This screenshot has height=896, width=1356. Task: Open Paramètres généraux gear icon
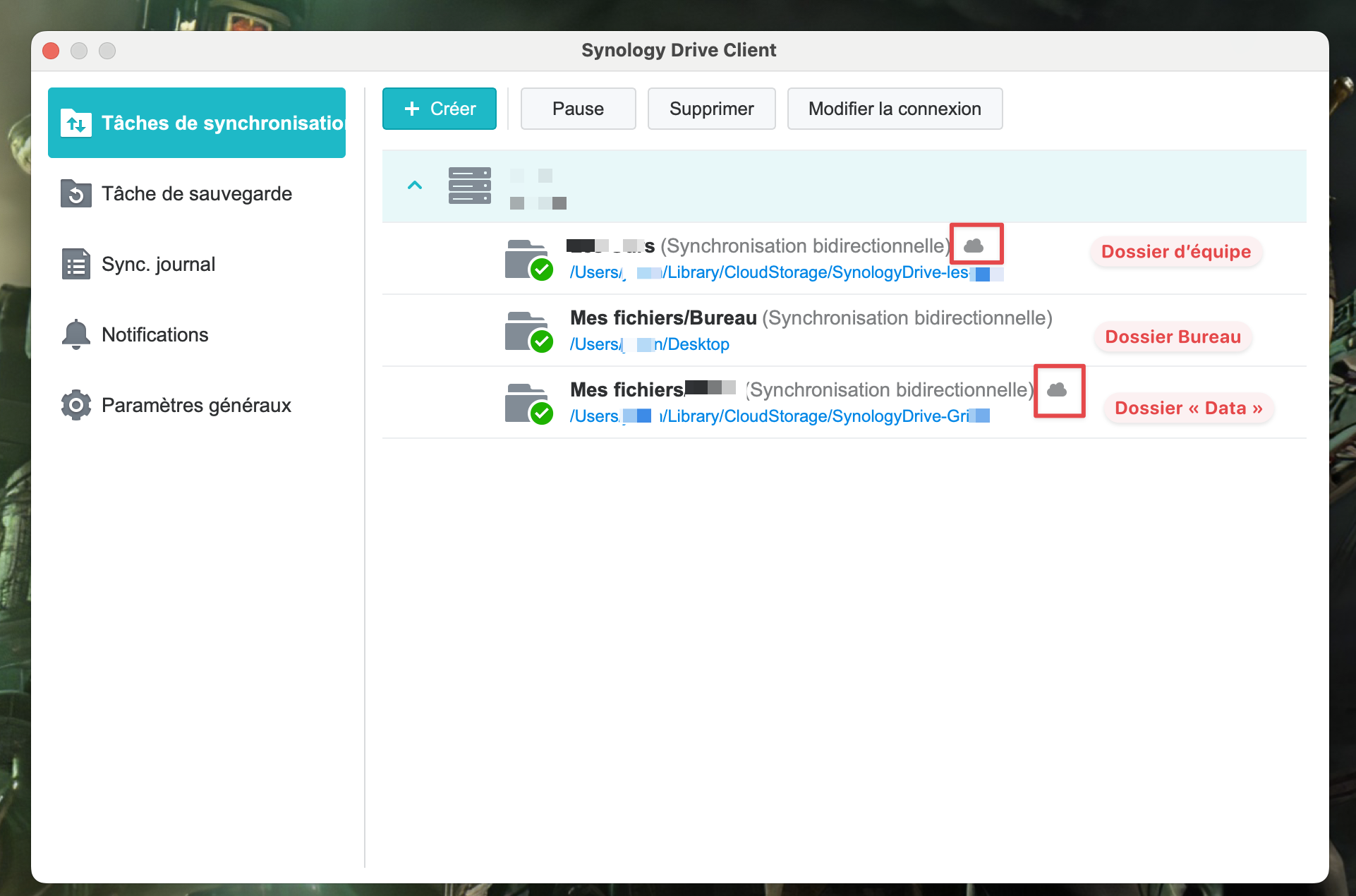tap(76, 405)
